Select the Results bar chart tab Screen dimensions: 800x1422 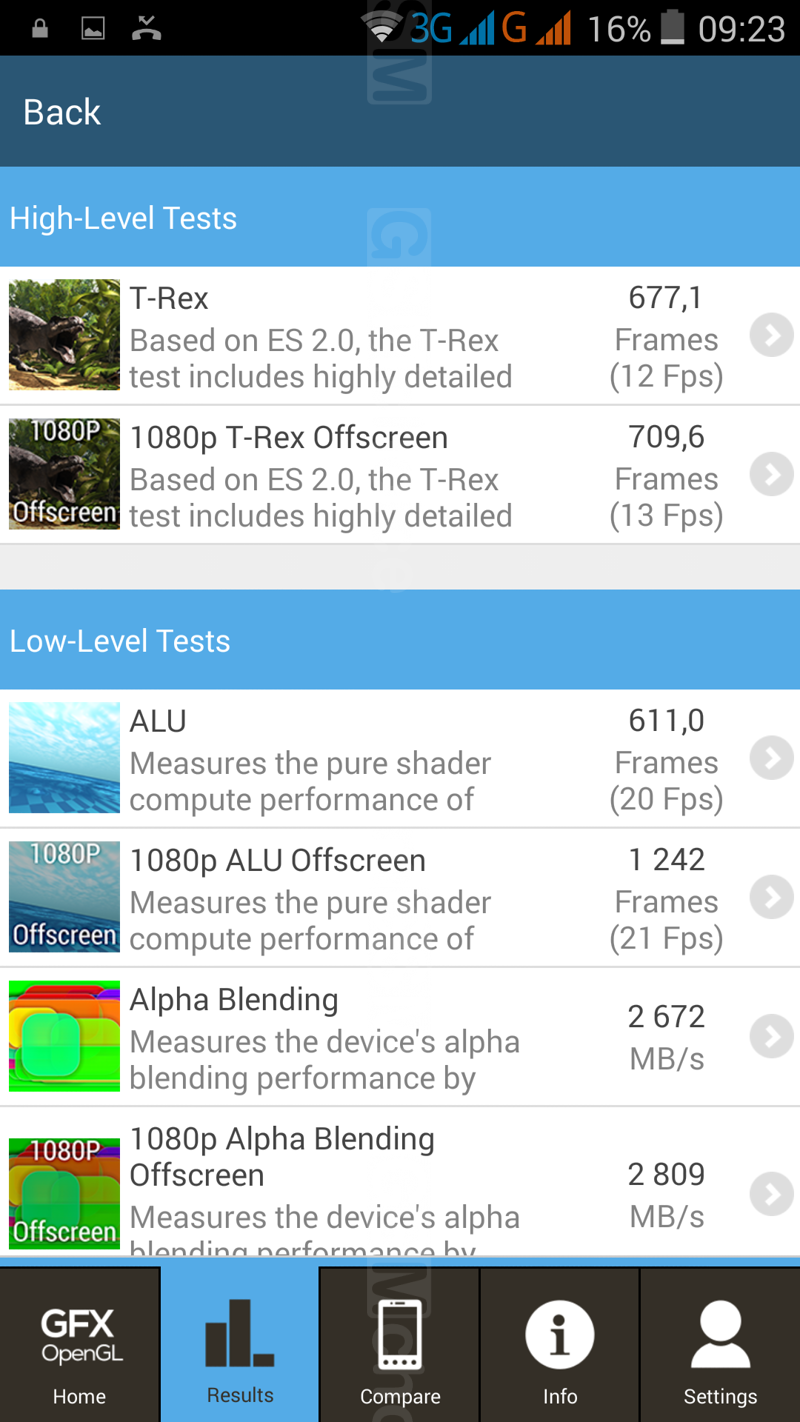point(240,1345)
